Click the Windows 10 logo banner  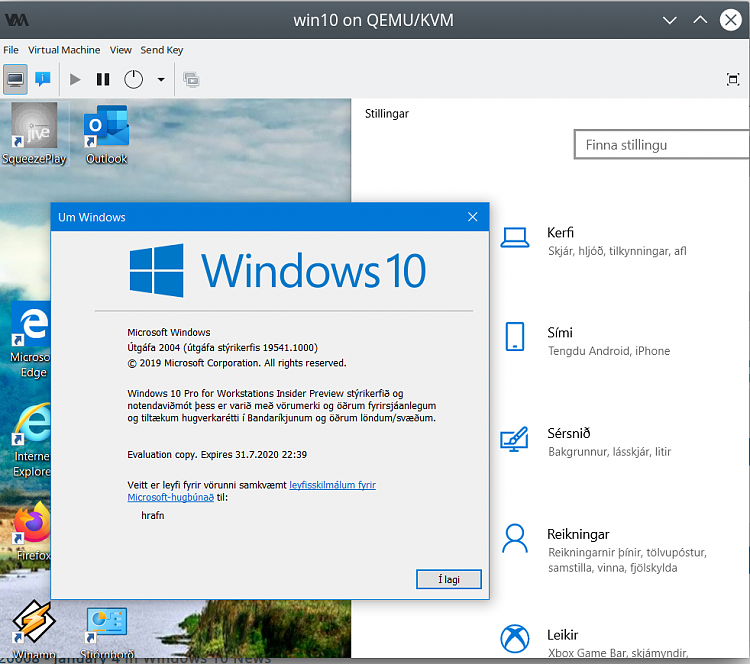point(277,271)
